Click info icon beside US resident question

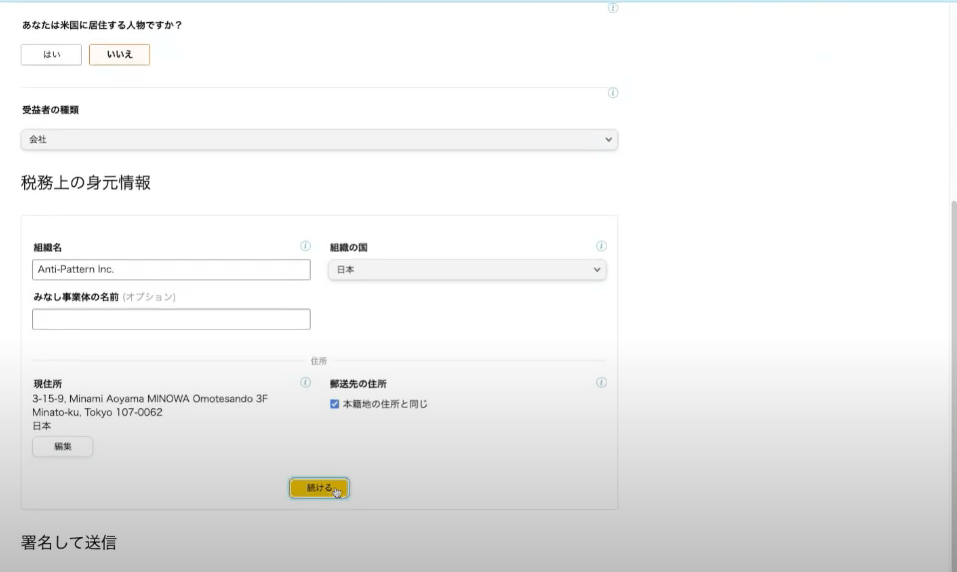(x=613, y=8)
